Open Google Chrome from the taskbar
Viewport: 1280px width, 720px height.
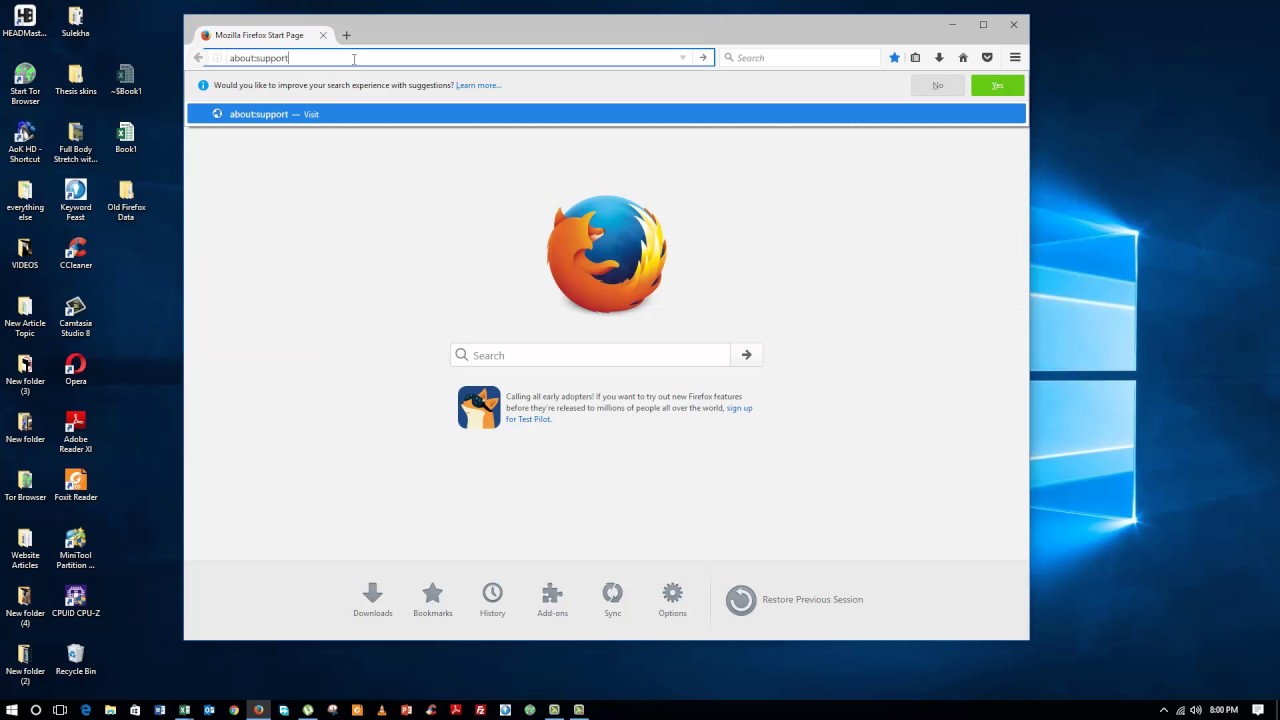(234, 710)
